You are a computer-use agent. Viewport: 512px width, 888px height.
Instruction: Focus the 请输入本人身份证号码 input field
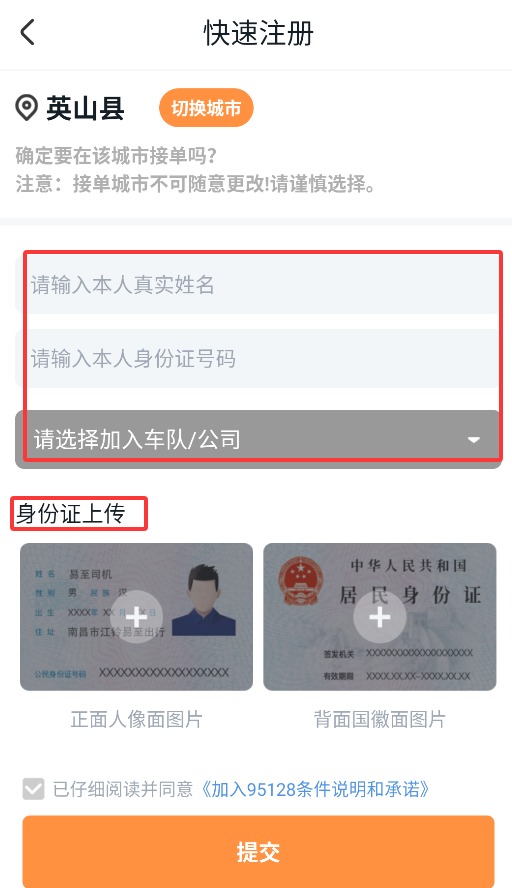point(258,358)
